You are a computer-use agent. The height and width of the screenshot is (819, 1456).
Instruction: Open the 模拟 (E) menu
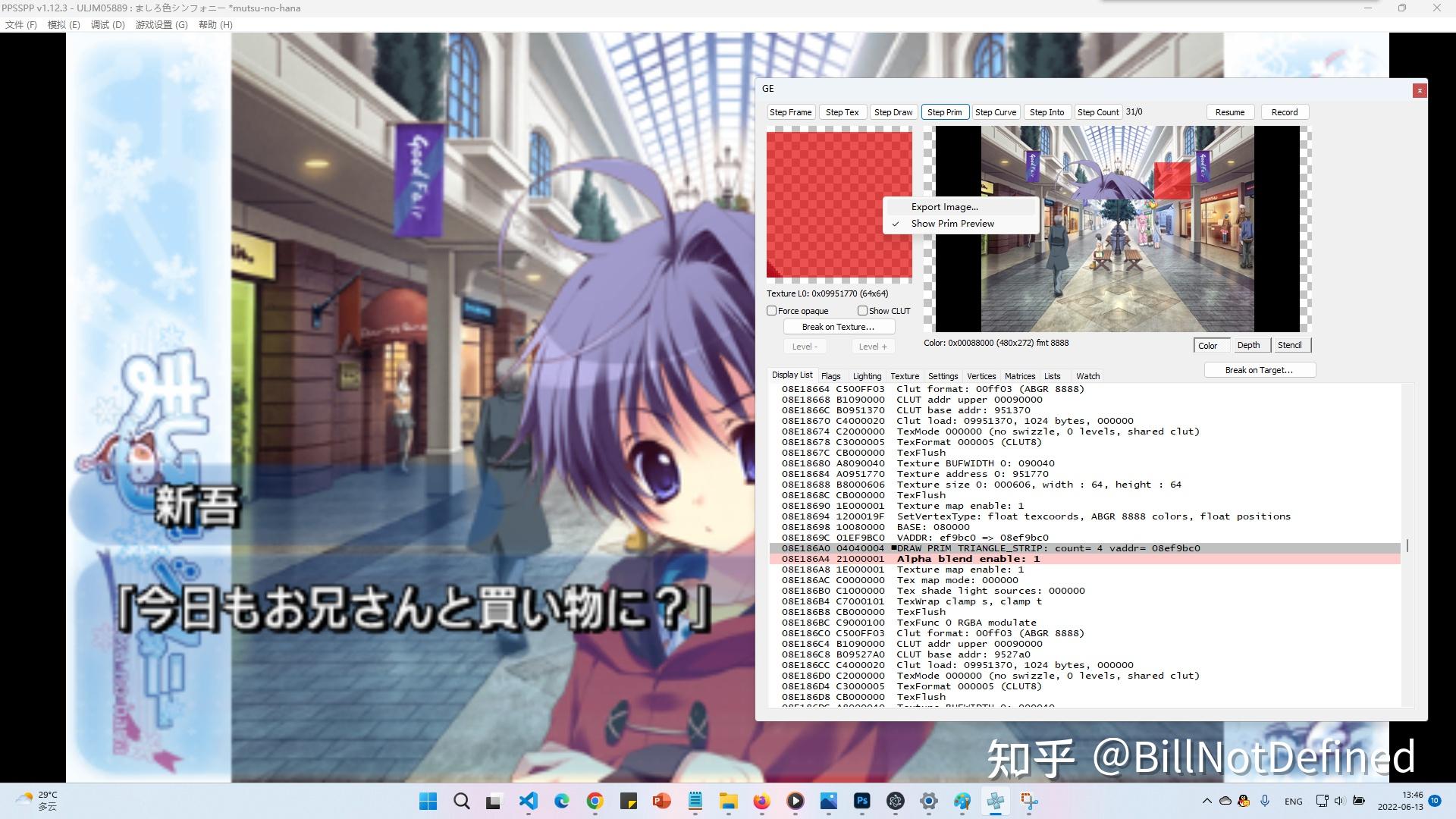tap(64, 25)
